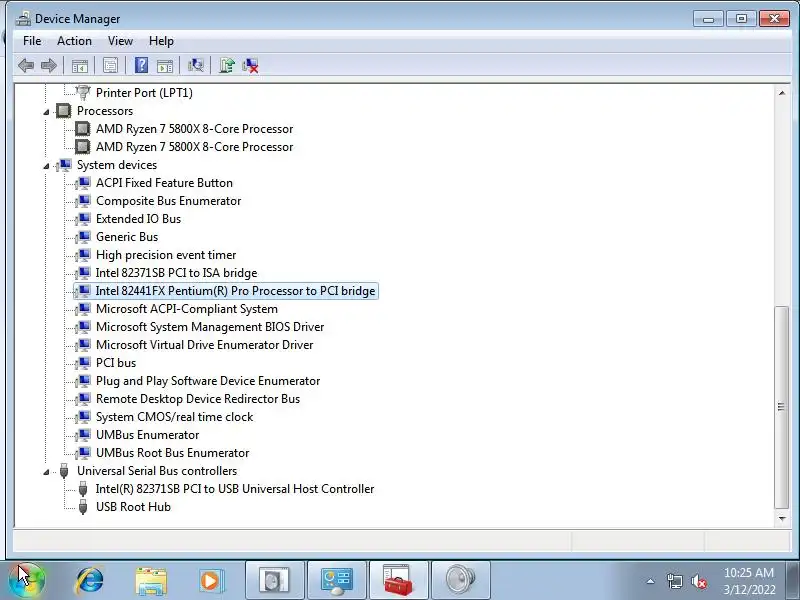This screenshot has width=800, height=600.
Task: Click the Printer Port (LPT1) icon
Action: [83, 92]
